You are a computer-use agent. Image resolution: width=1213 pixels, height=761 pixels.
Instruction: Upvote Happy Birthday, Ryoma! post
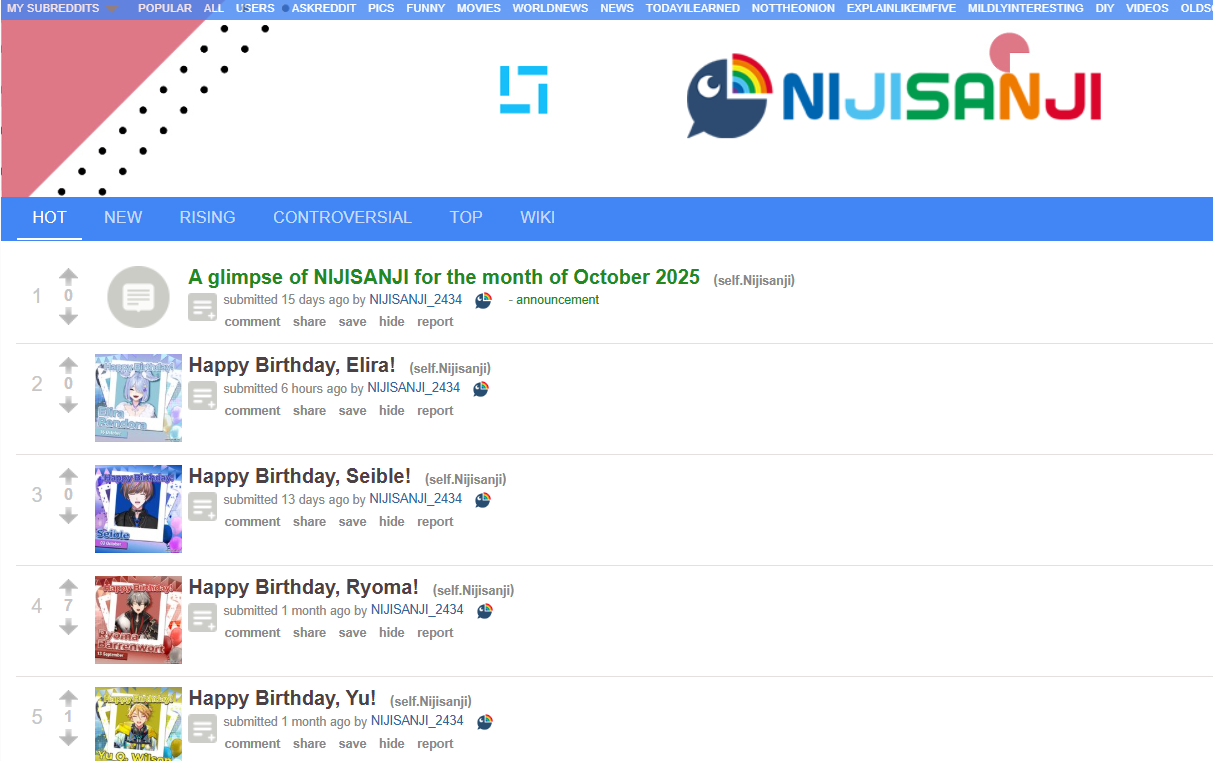68,587
